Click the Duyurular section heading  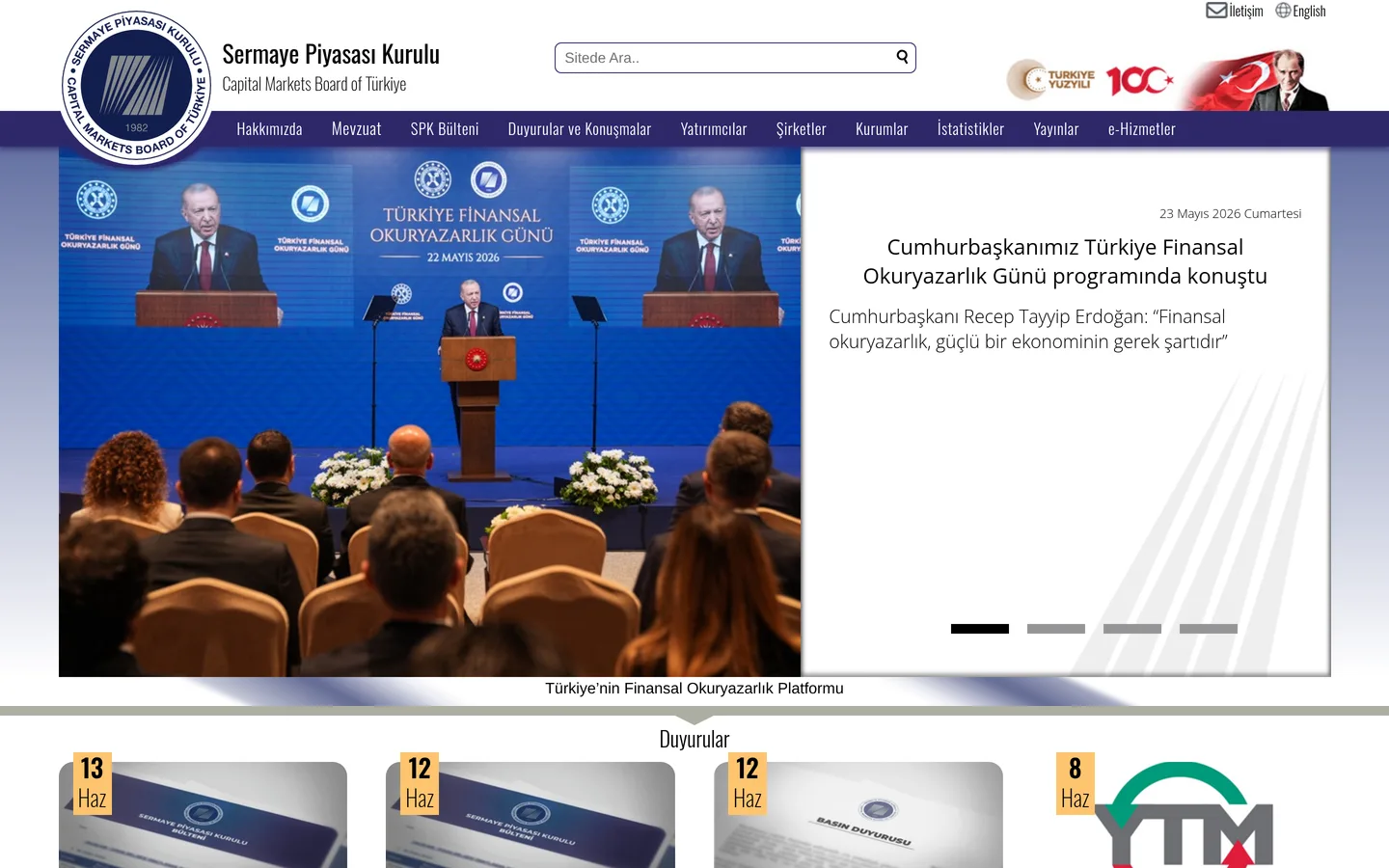point(694,740)
